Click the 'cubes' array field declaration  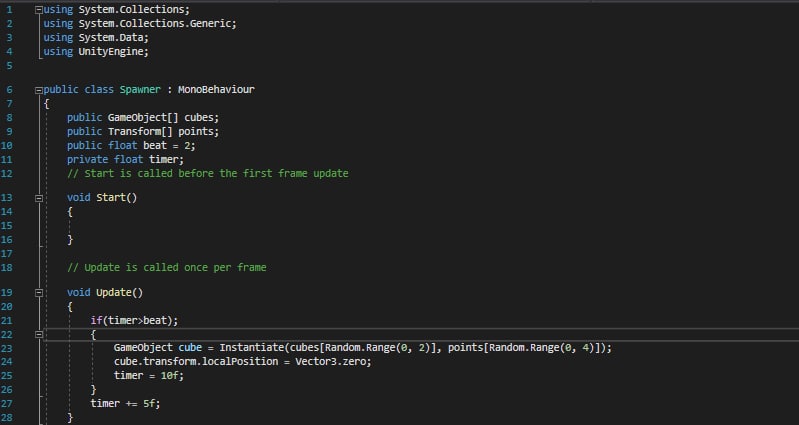click(143, 118)
